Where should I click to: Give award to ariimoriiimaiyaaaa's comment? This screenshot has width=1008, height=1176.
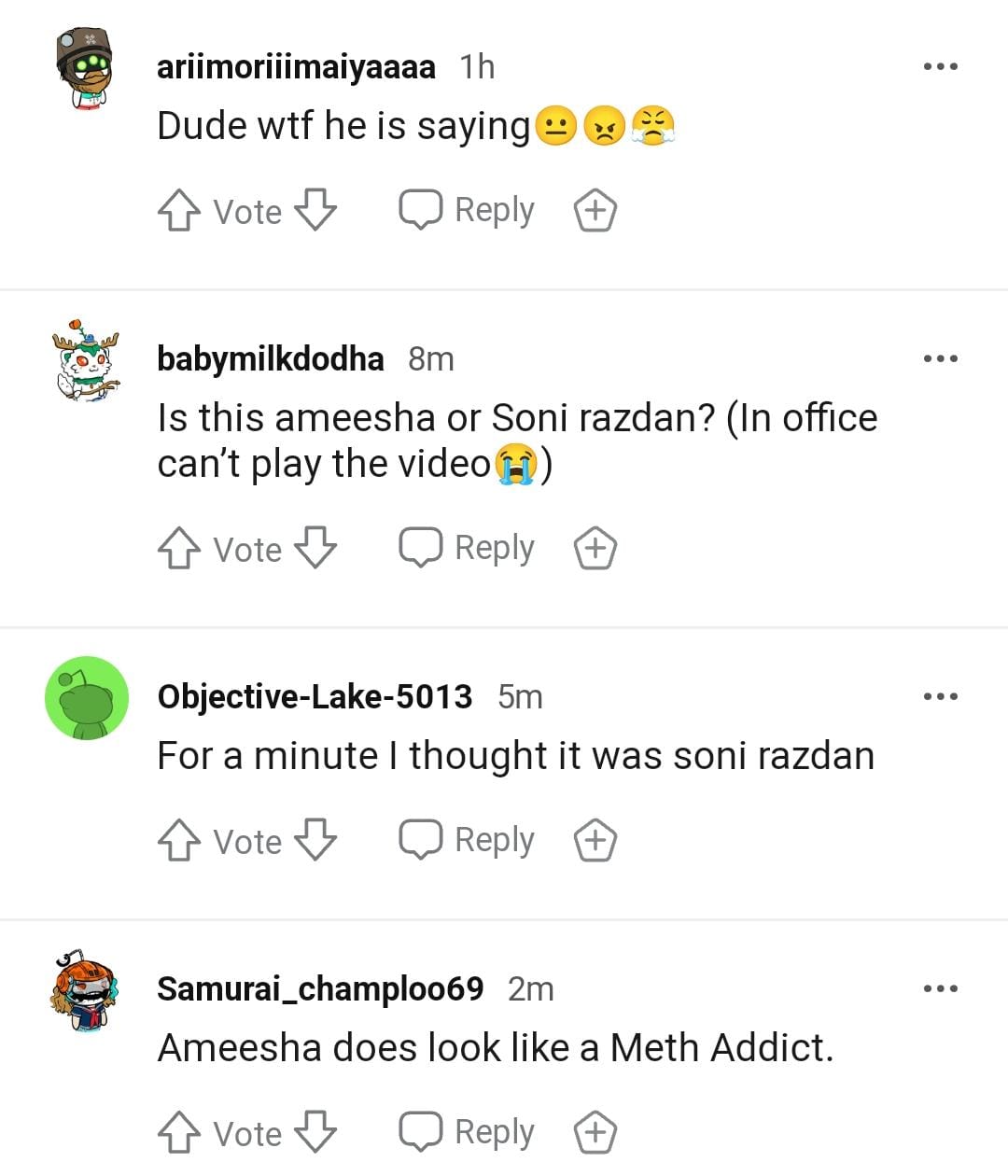(595, 211)
